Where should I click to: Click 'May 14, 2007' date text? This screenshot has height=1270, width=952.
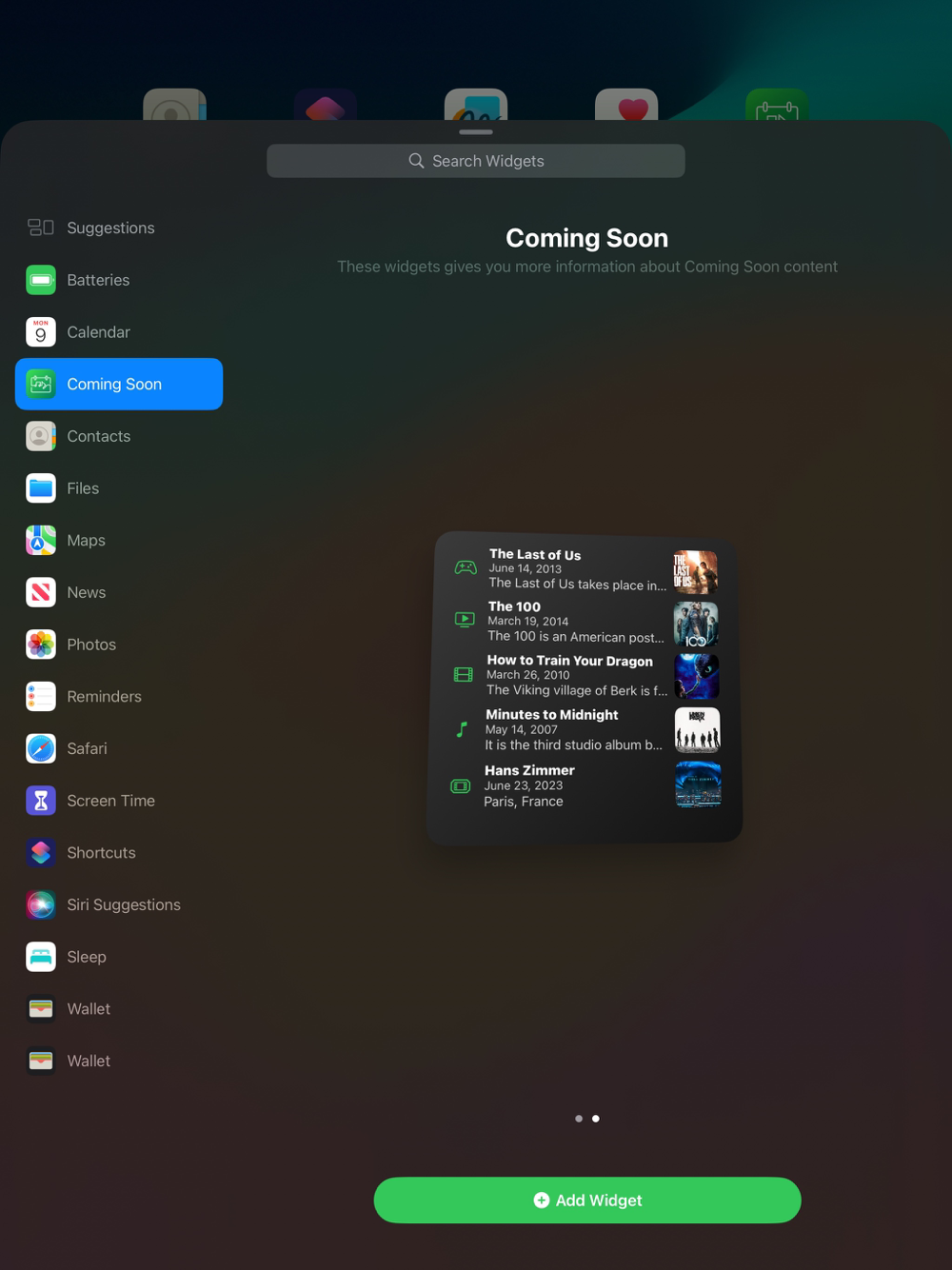point(522,730)
